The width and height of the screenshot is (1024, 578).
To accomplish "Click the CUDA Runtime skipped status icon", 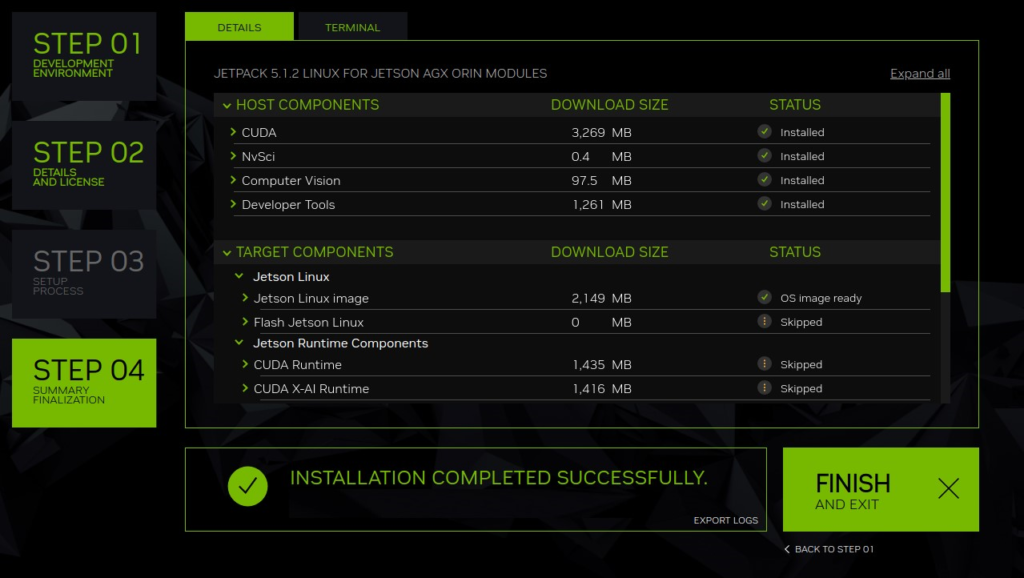I will click(x=764, y=364).
